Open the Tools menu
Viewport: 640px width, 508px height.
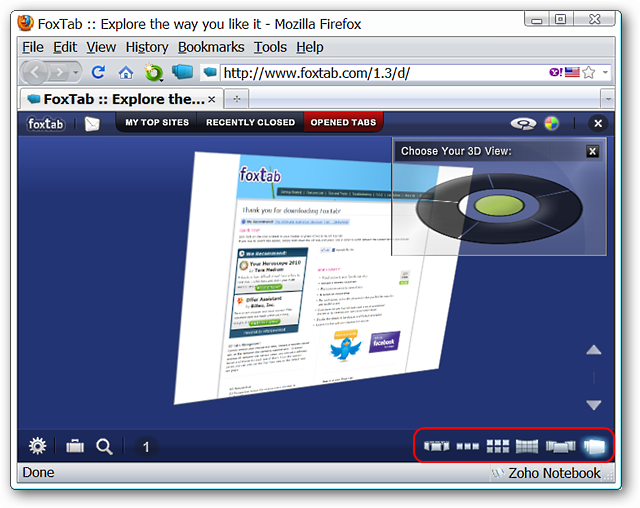(270, 47)
